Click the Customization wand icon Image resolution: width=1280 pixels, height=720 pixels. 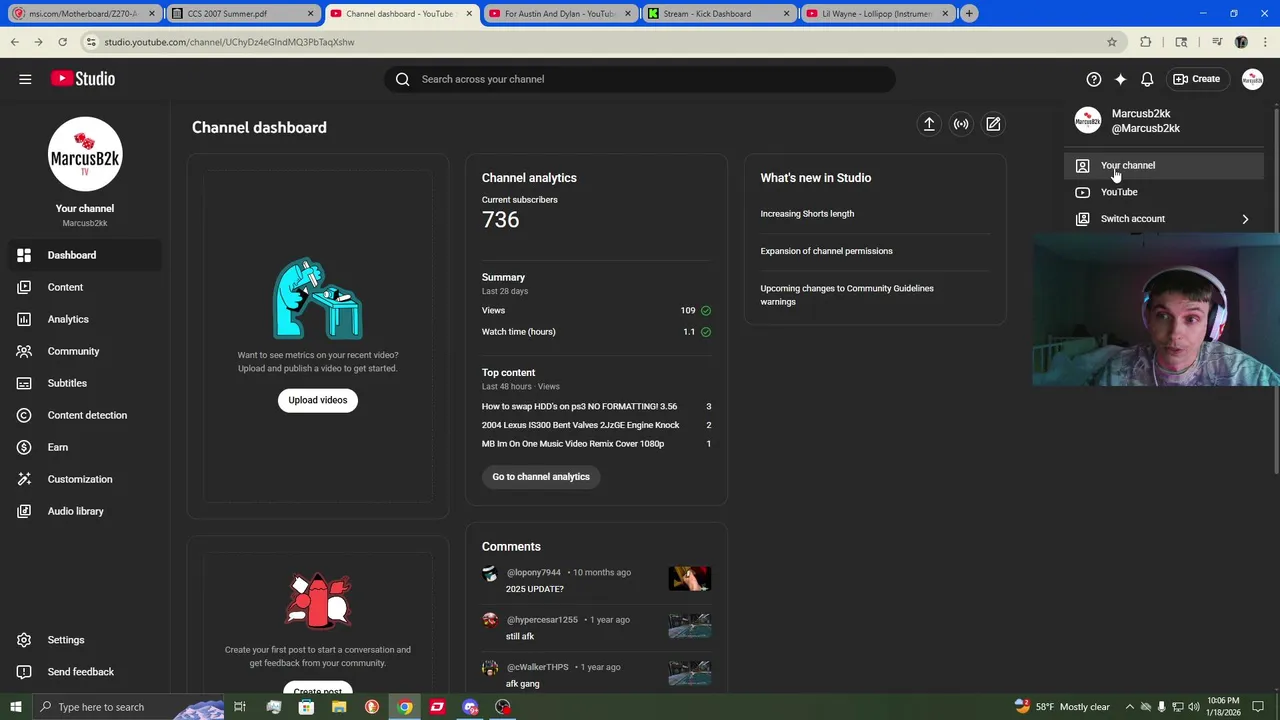pyautogui.click(x=24, y=479)
